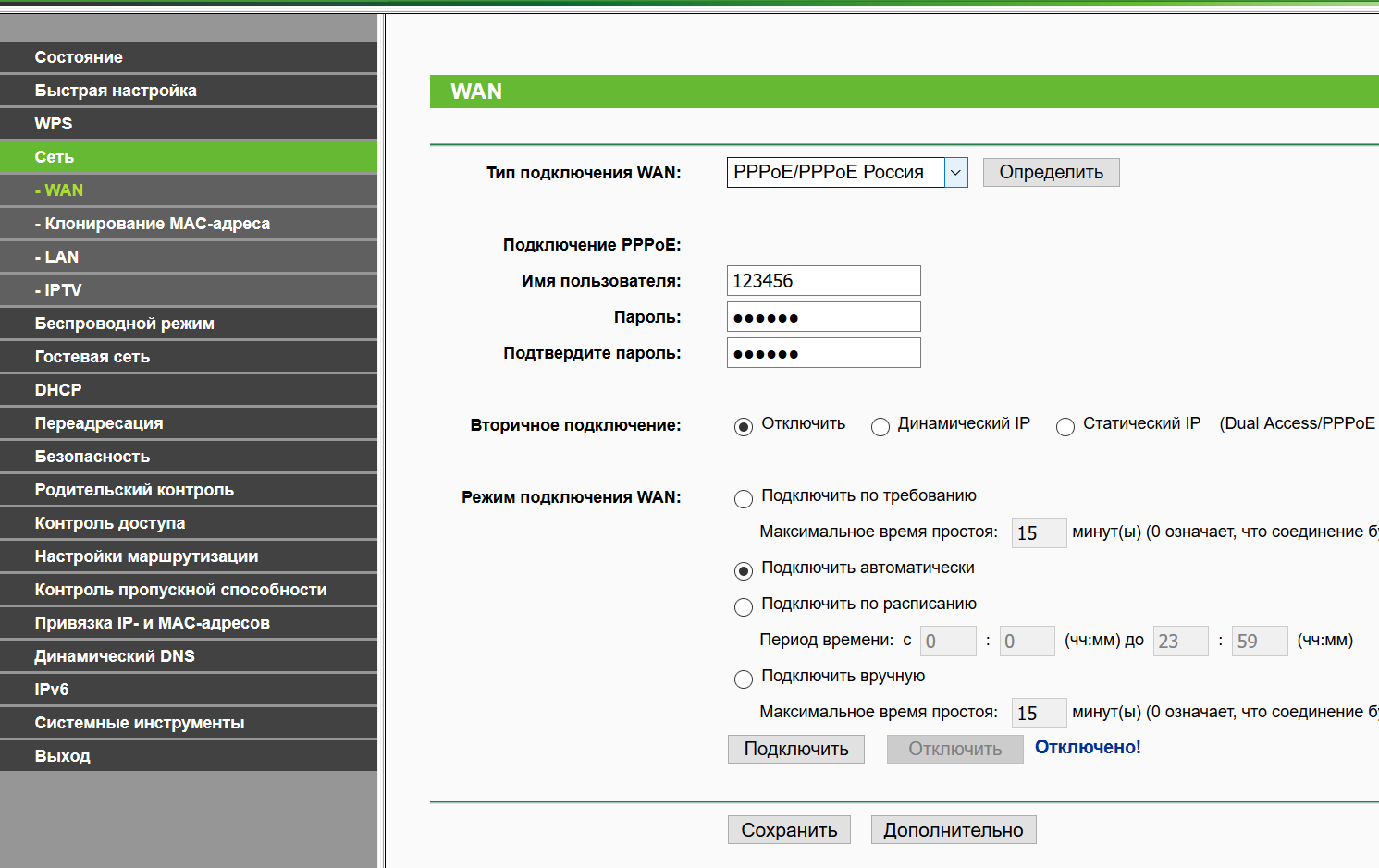Select Статический IP radio button

pos(1065,427)
